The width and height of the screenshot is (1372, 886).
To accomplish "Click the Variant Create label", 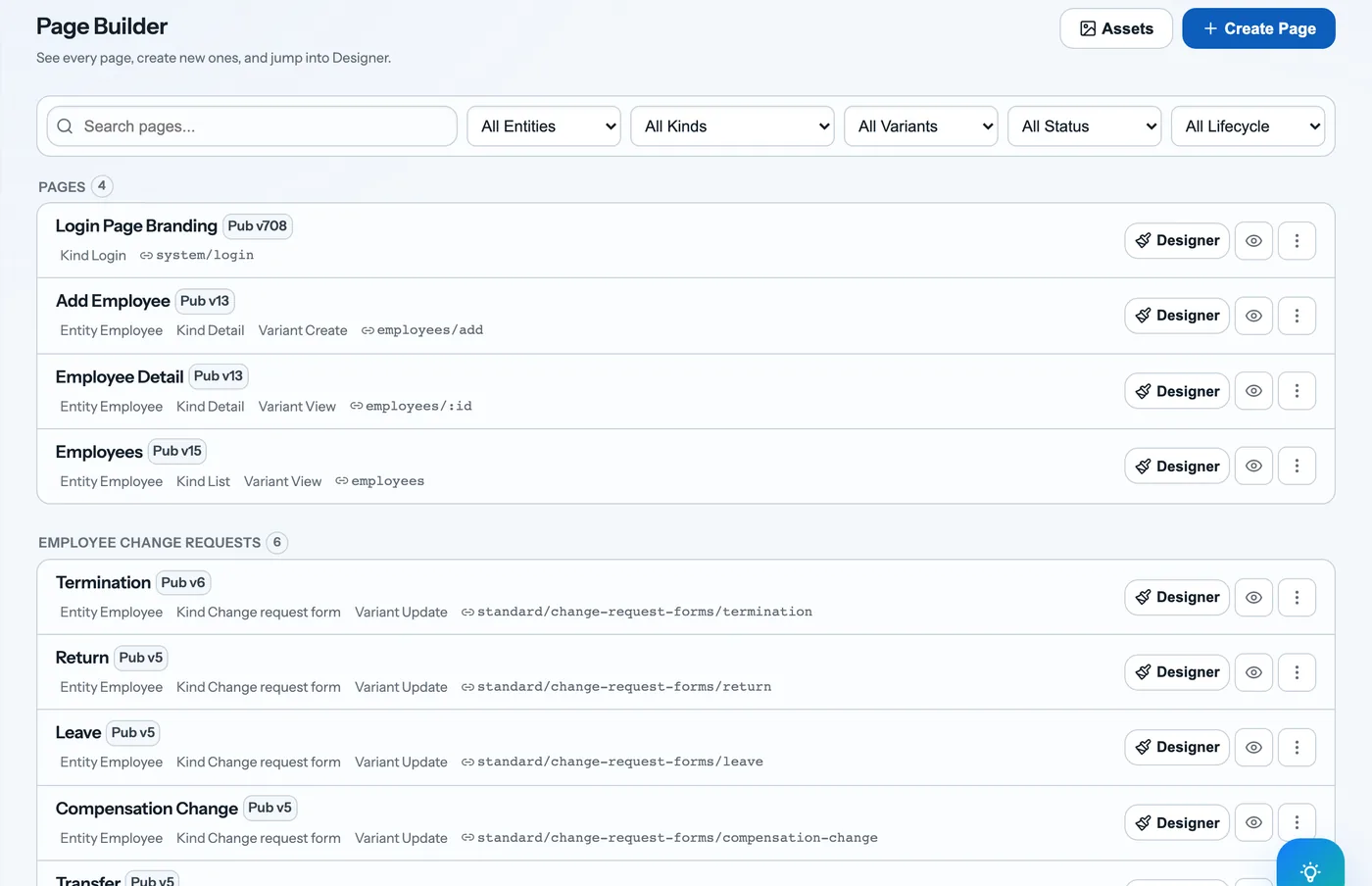I will point(303,330).
